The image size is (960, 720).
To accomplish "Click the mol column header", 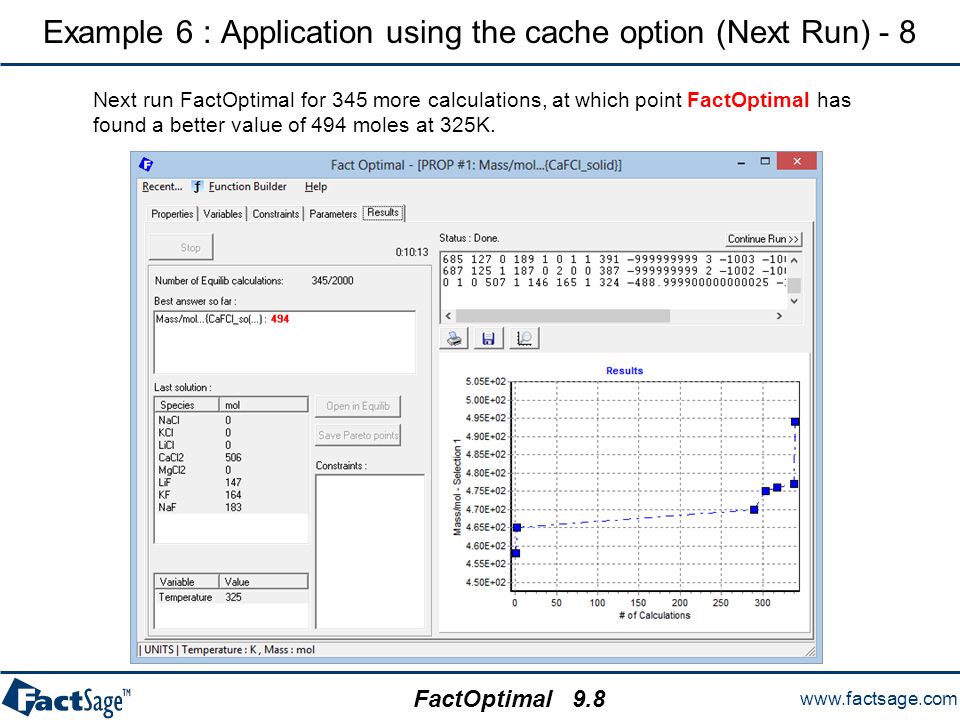I will coord(263,405).
